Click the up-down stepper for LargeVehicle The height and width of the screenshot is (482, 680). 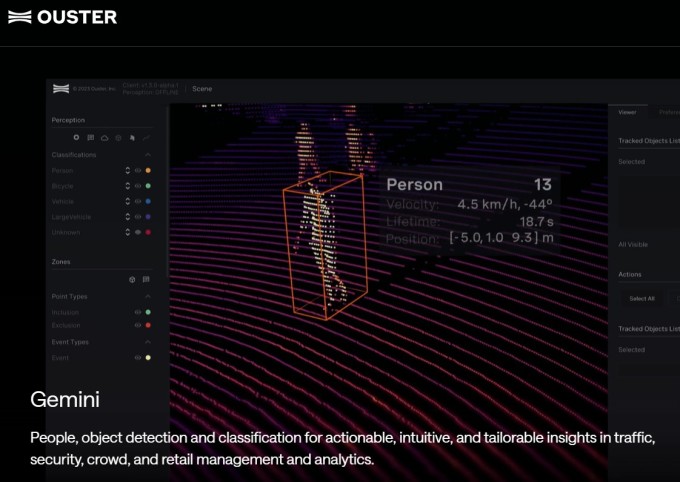(x=128, y=217)
